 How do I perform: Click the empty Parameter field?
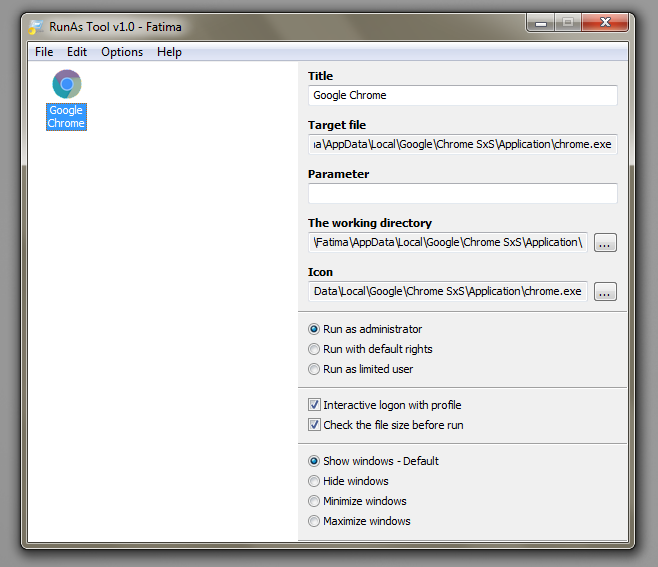pos(462,193)
